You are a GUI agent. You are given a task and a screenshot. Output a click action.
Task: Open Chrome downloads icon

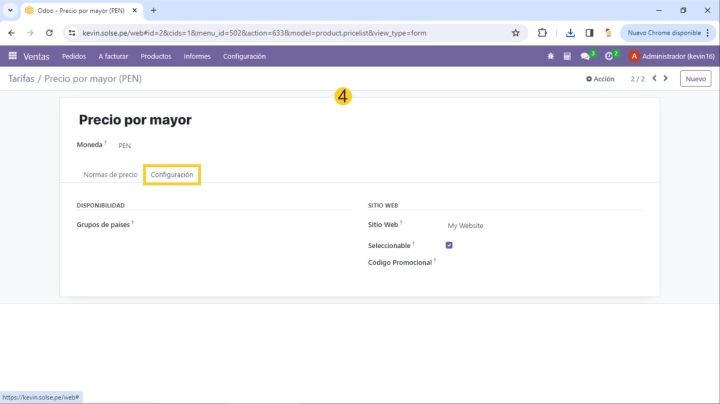click(570, 32)
